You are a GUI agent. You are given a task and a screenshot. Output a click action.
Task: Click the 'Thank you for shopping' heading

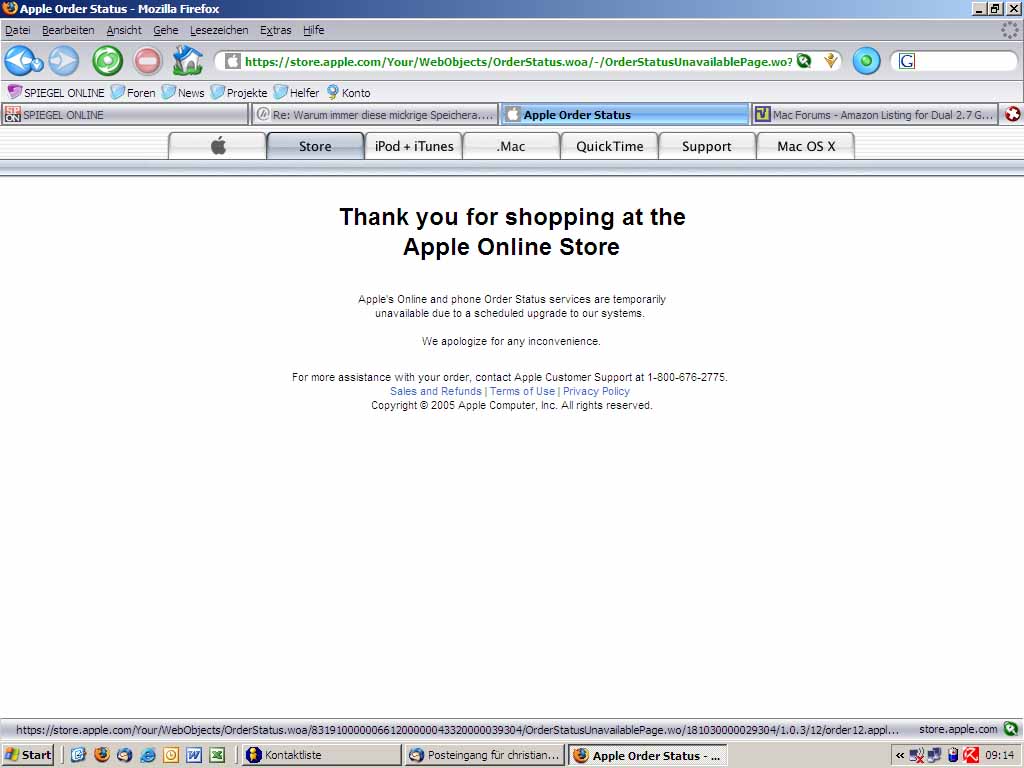(x=512, y=232)
